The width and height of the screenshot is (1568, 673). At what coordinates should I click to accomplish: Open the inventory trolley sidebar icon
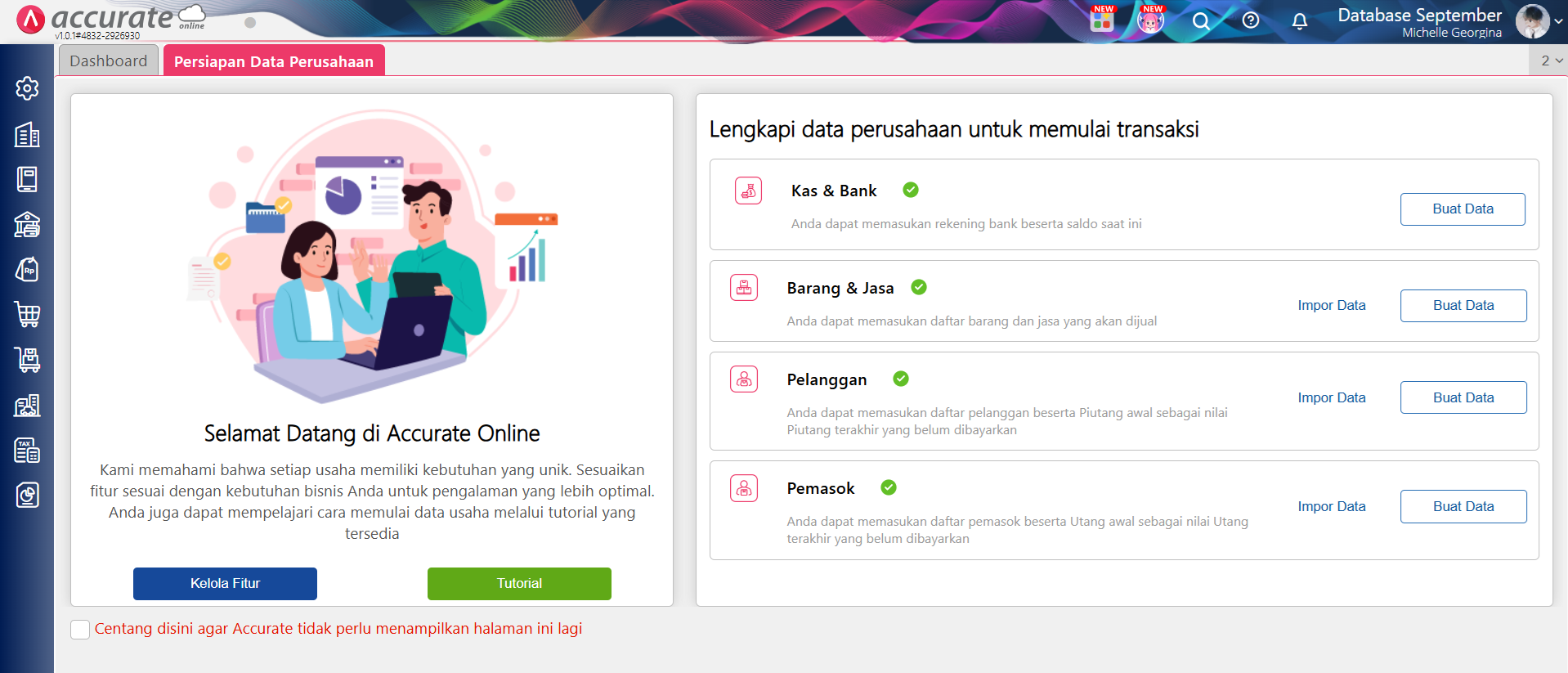click(27, 360)
